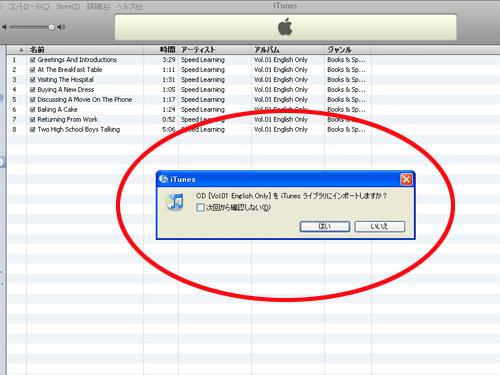The width and height of the screenshot is (500, 375).
Task: Select track name 'Greetings And Introductions'
Action: 77,60
